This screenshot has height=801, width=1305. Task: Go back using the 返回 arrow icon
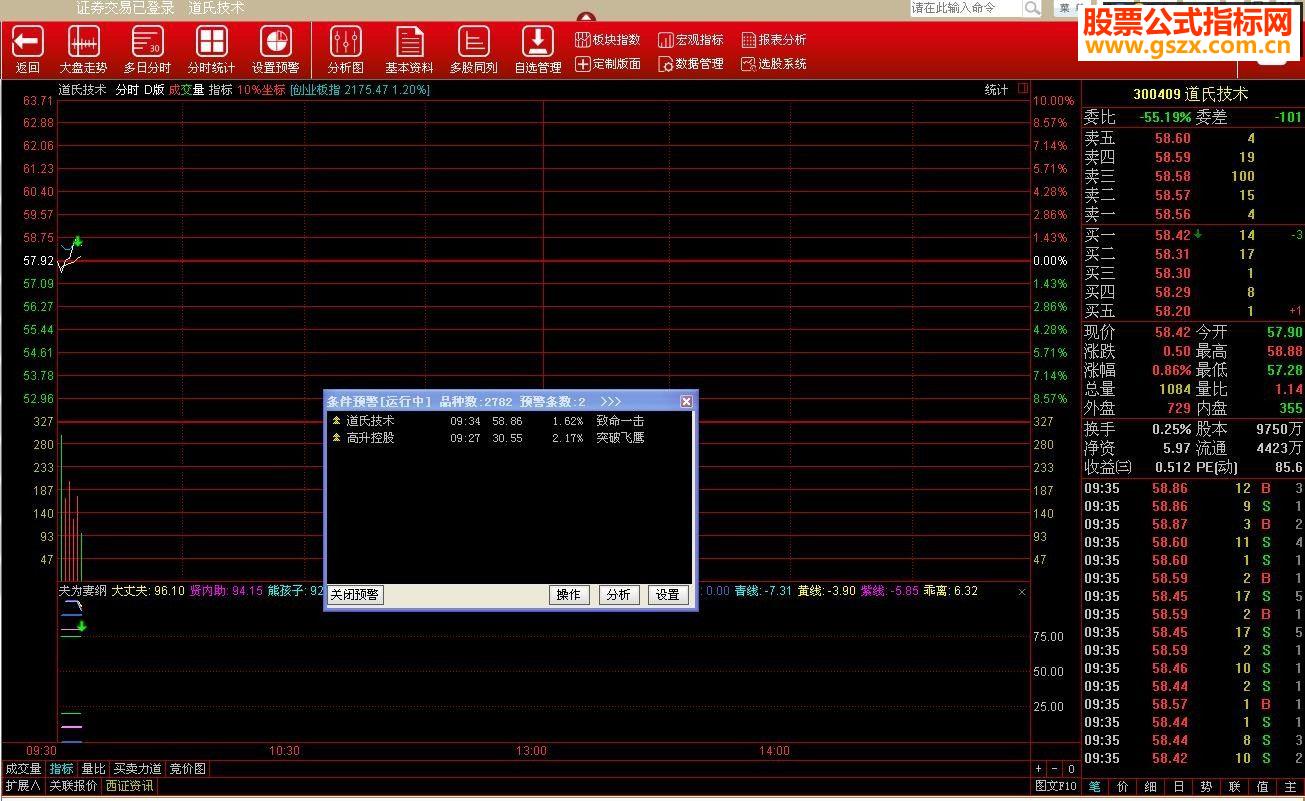27,50
